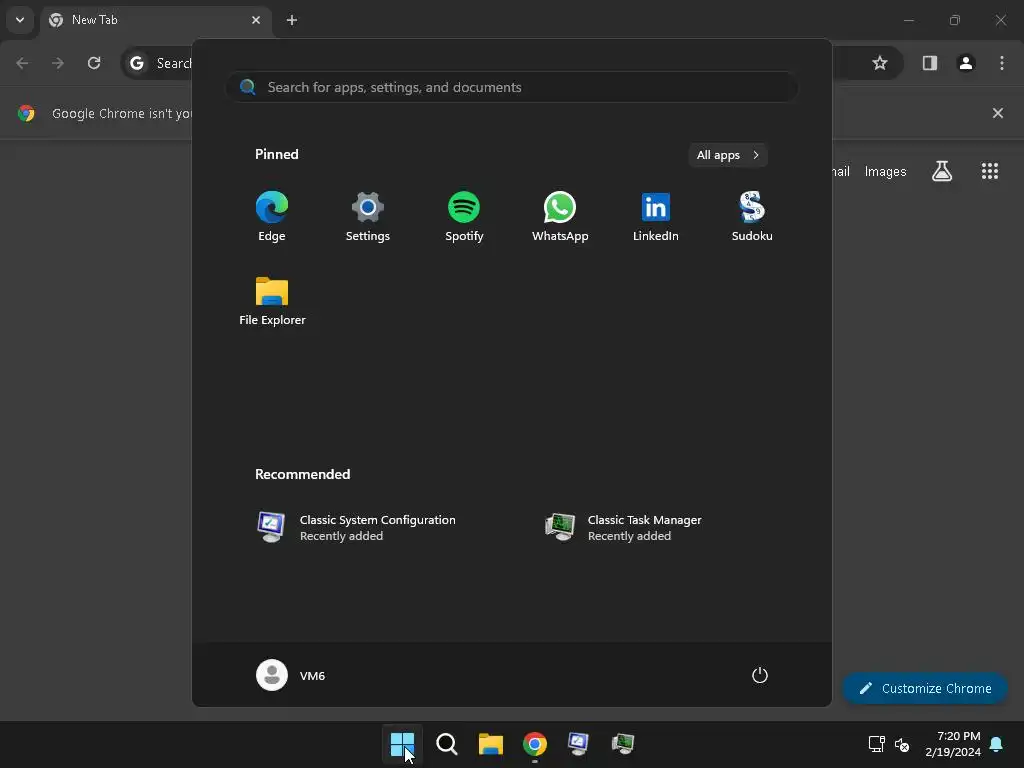Open File Explorer from pinned apps
Viewport: 1024px width, 768px height.
[x=272, y=301]
